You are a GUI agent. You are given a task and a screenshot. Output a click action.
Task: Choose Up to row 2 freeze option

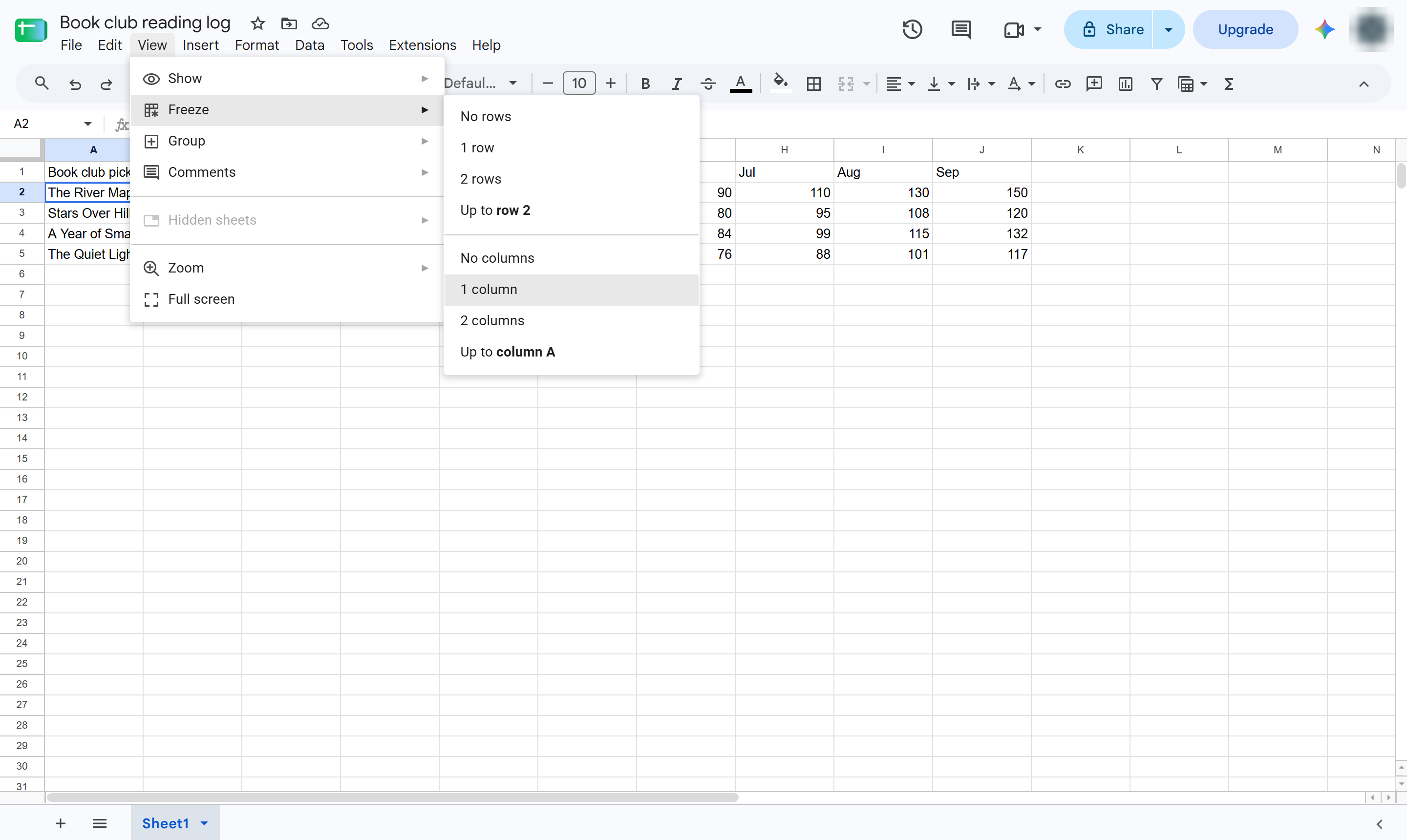(571, 210)
